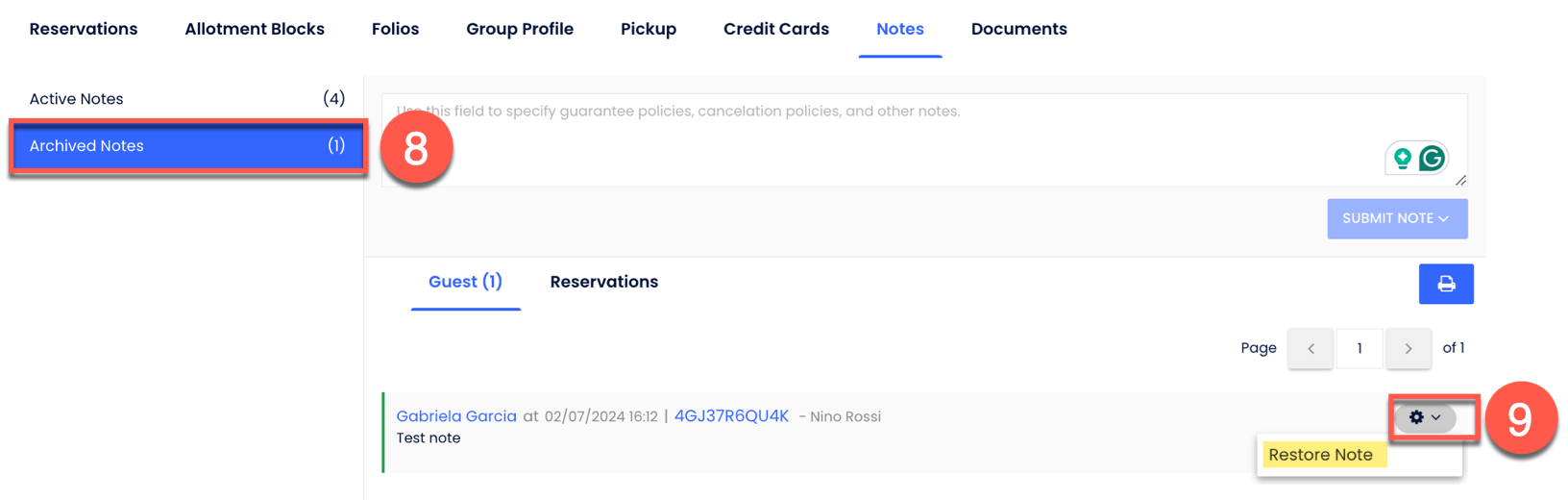Open the gear settings menu on note
This screenshot has width=1568, height=500.
[x=1424, y=417]
